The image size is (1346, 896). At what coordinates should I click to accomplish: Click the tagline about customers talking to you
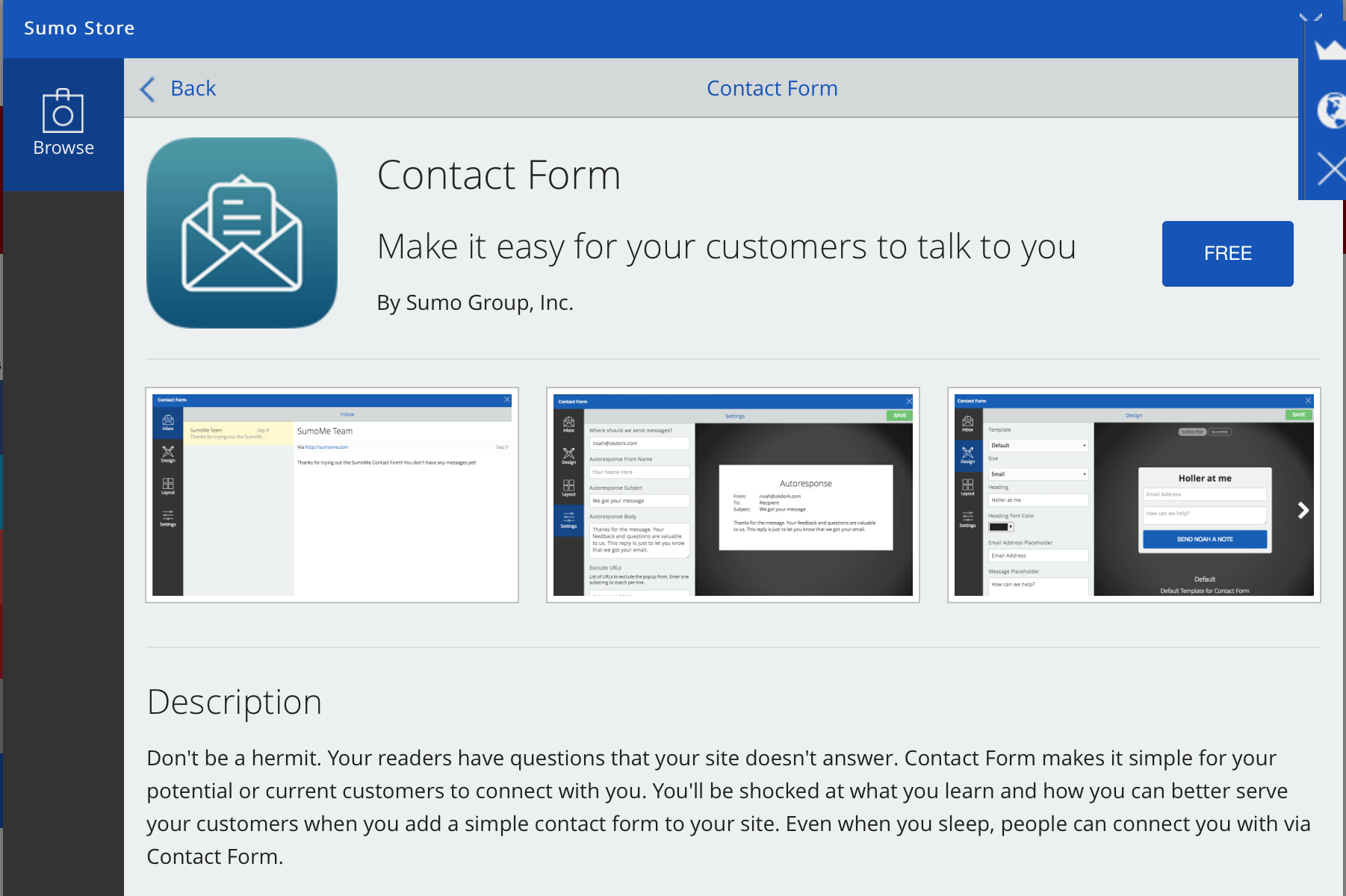coord(727,247)
